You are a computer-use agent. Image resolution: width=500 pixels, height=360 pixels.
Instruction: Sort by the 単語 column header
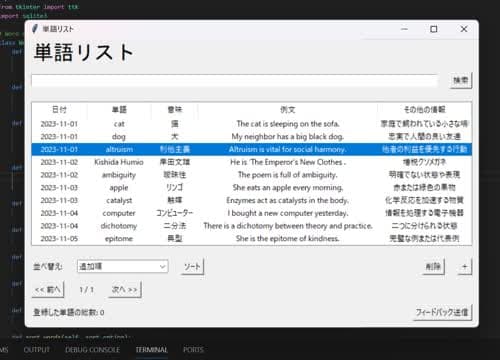119,109
